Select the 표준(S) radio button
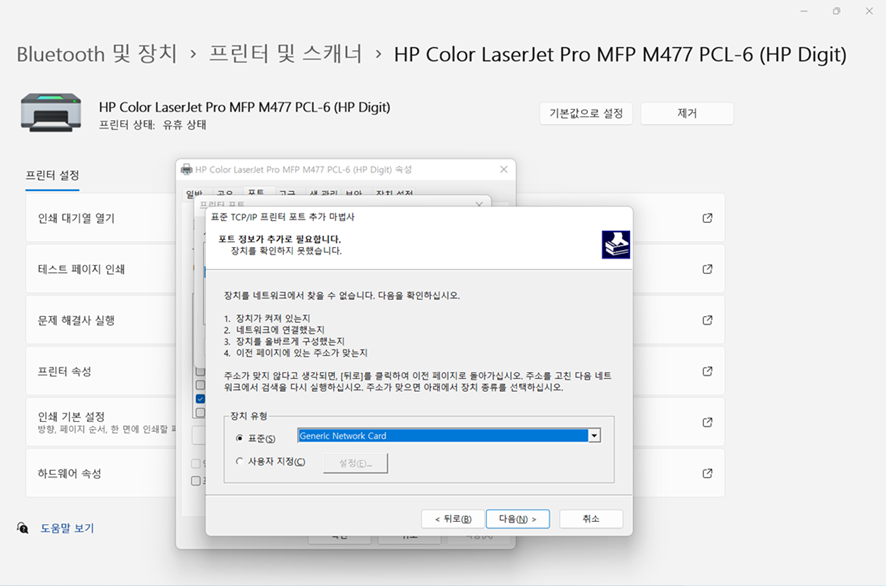 (x=240, y=439)
